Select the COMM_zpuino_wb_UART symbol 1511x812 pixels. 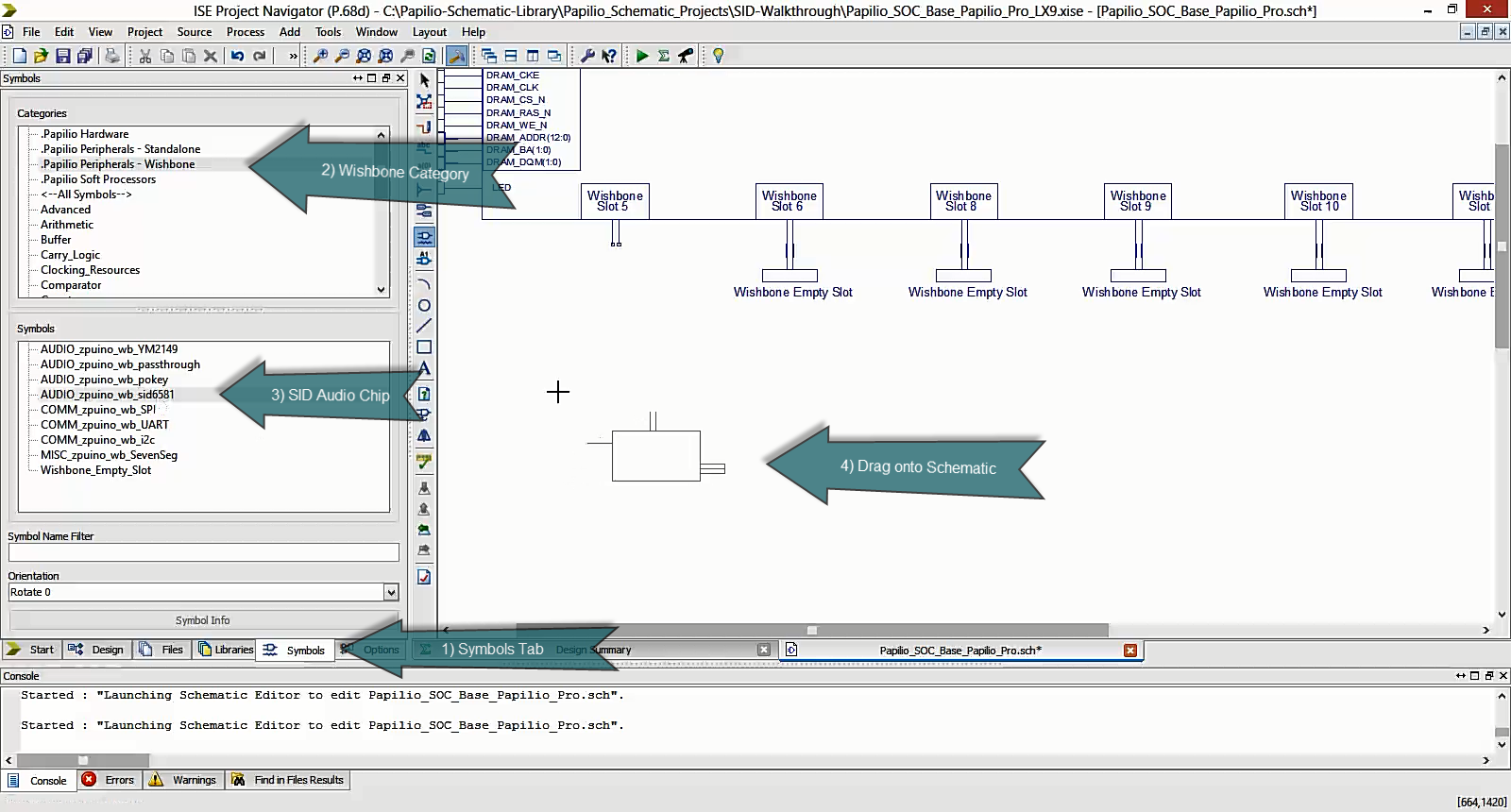point(105,425)
